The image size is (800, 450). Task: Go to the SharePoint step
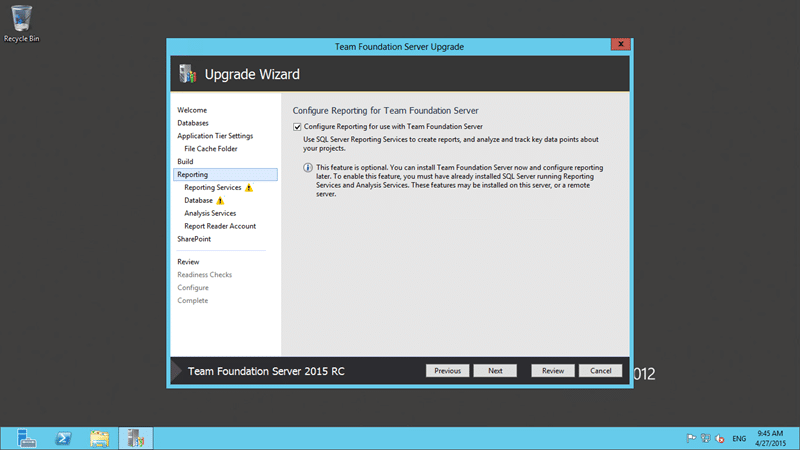194,239
